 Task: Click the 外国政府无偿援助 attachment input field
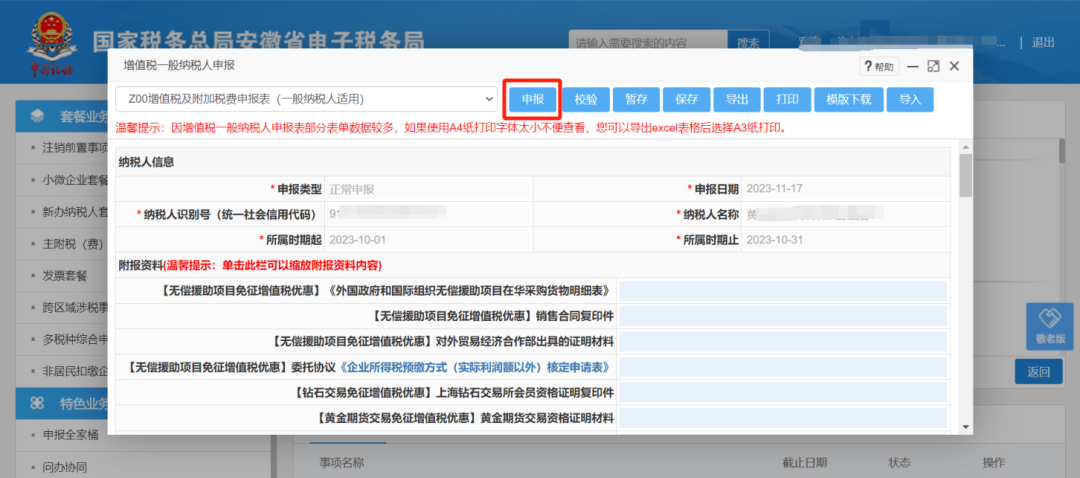click(x=782, y=291)
